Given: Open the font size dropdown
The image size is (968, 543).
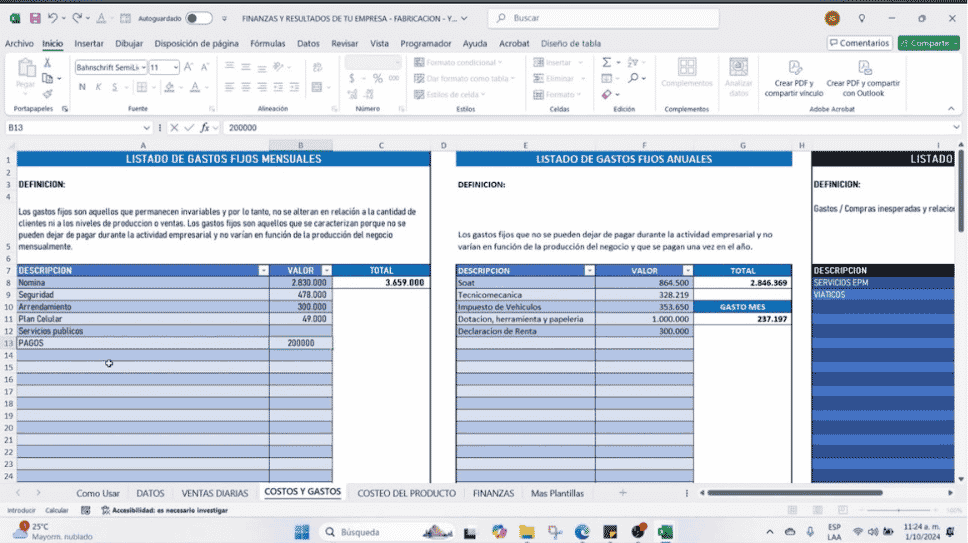Looking at the screenshot, I should click(175, 67).
